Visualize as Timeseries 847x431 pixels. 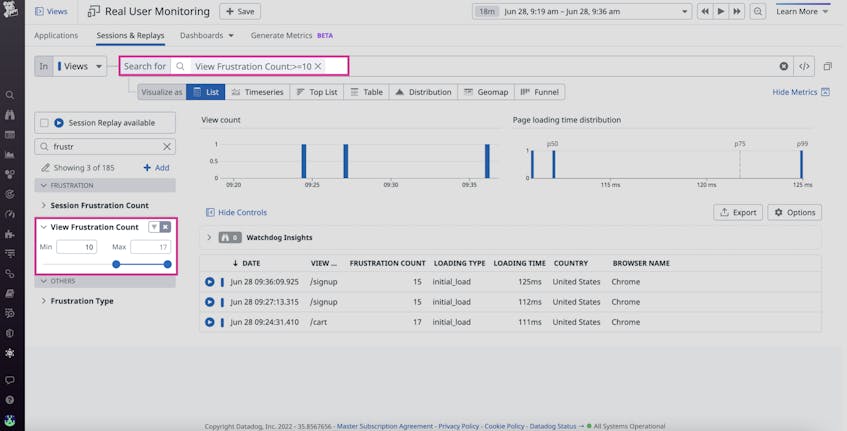pos(257,92)
